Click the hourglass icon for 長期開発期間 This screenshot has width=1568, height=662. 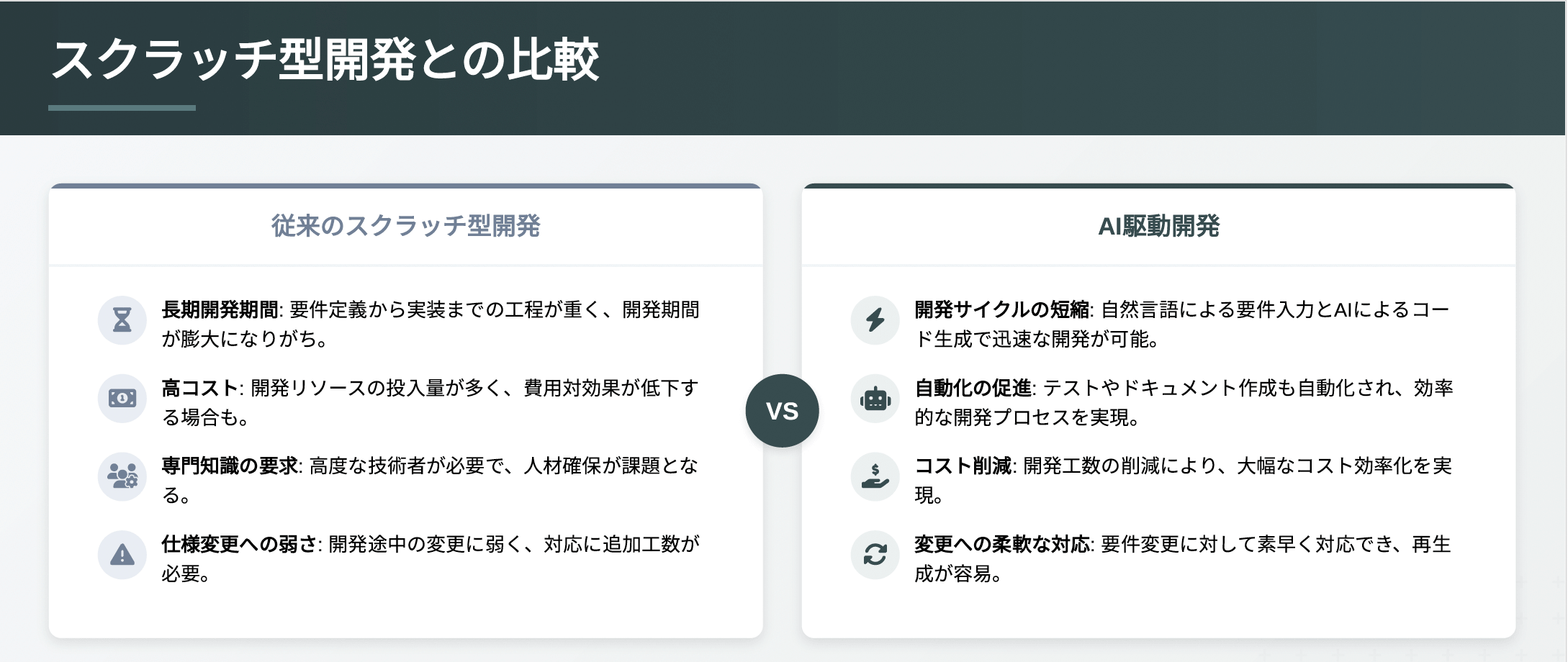(x=122, y=320)
